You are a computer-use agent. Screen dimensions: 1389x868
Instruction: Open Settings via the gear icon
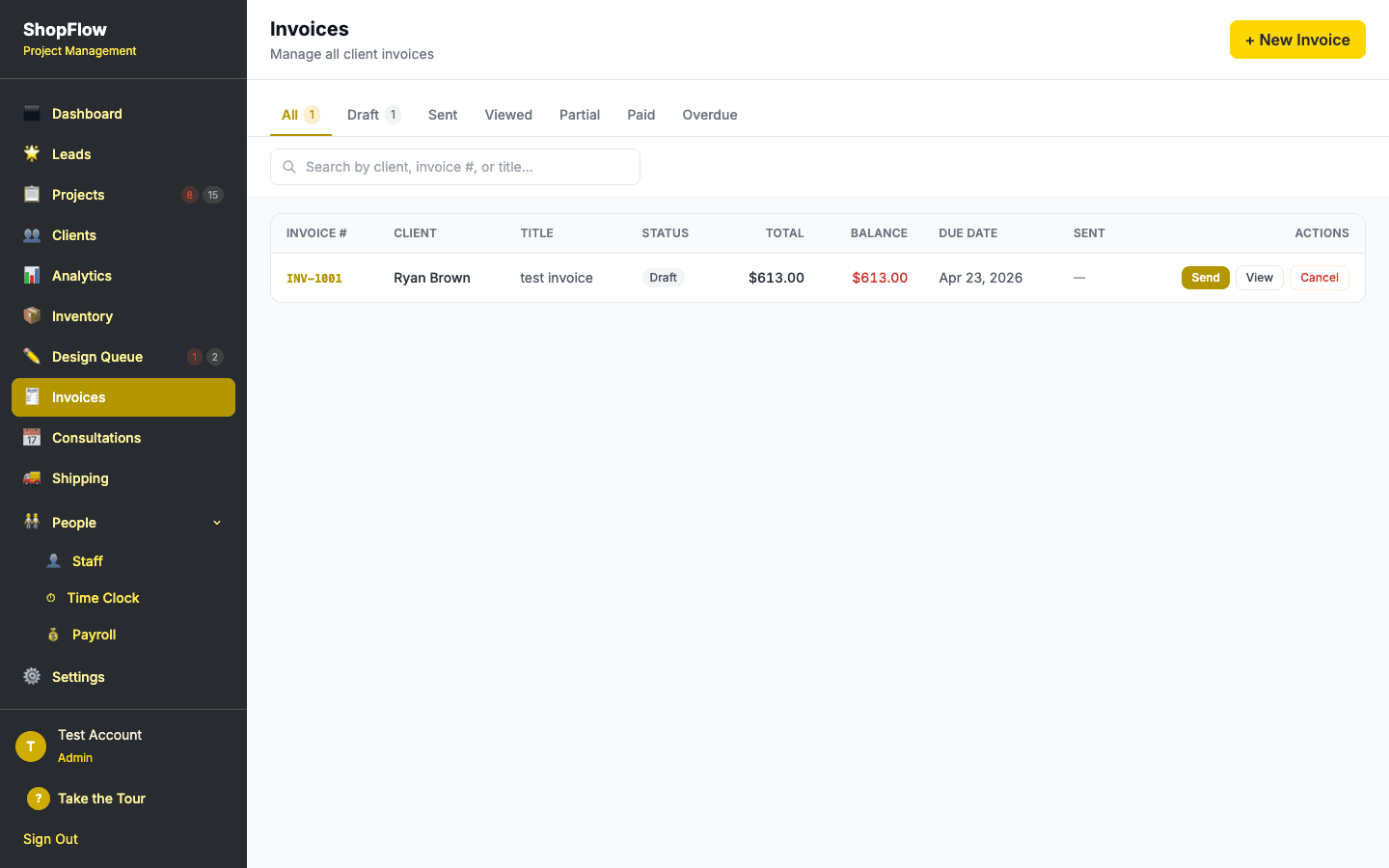[x=31, y=676]
